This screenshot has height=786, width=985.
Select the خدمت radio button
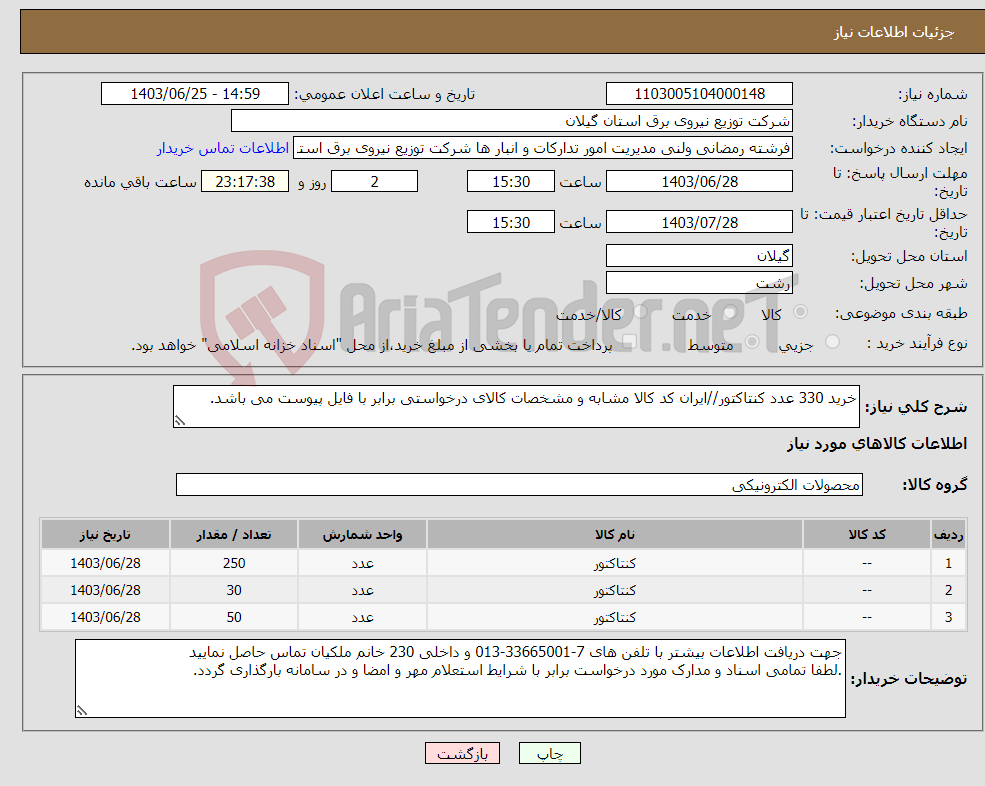click(x=729, y=312)
